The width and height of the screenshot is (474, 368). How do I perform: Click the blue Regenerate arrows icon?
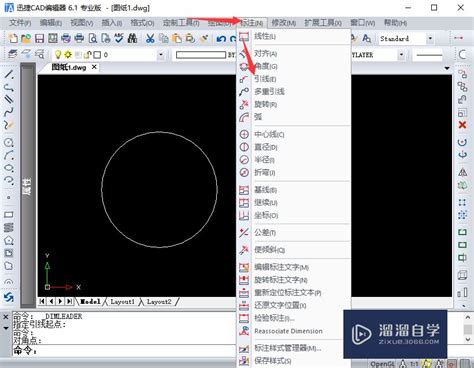click(x=9, y=297)
